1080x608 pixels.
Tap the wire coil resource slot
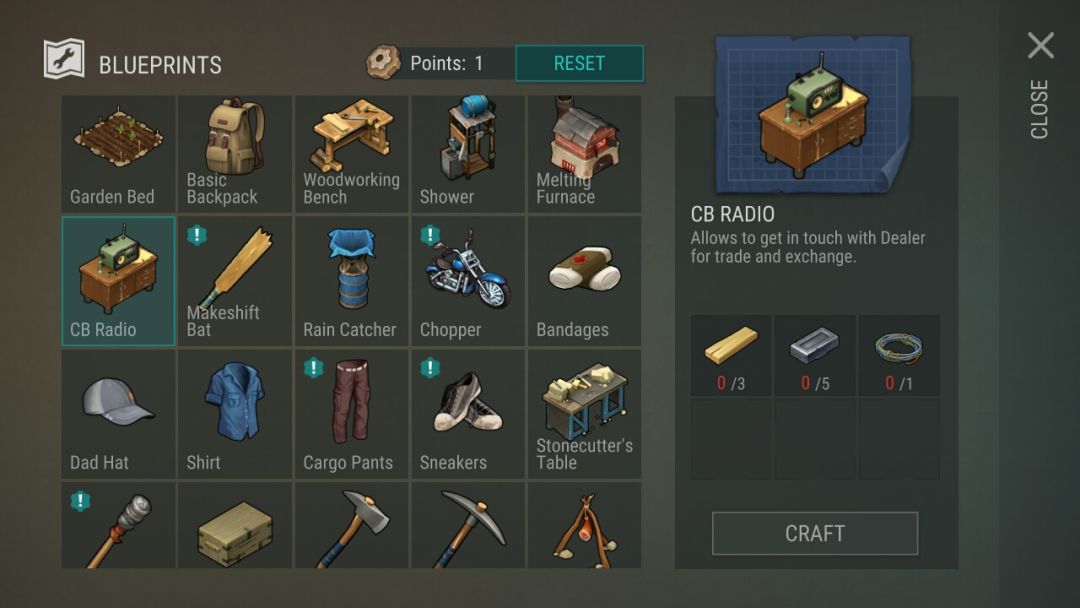tap(899, 355)
